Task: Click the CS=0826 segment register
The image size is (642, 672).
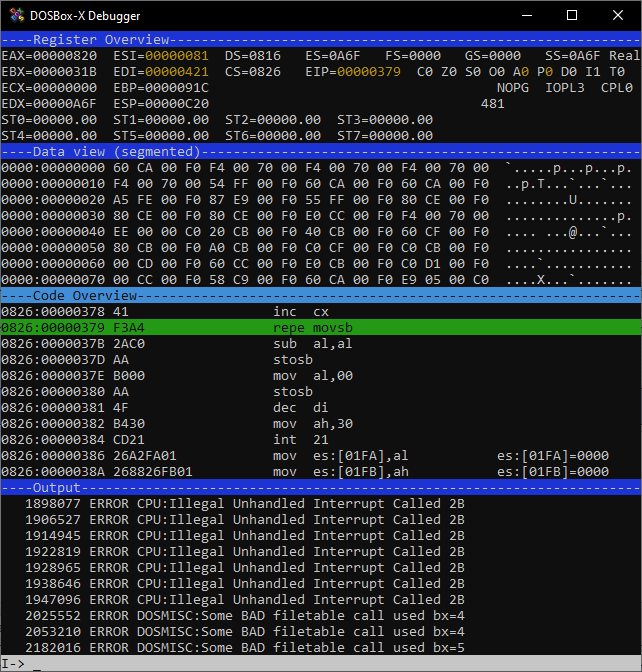Action: coord(253,72)
